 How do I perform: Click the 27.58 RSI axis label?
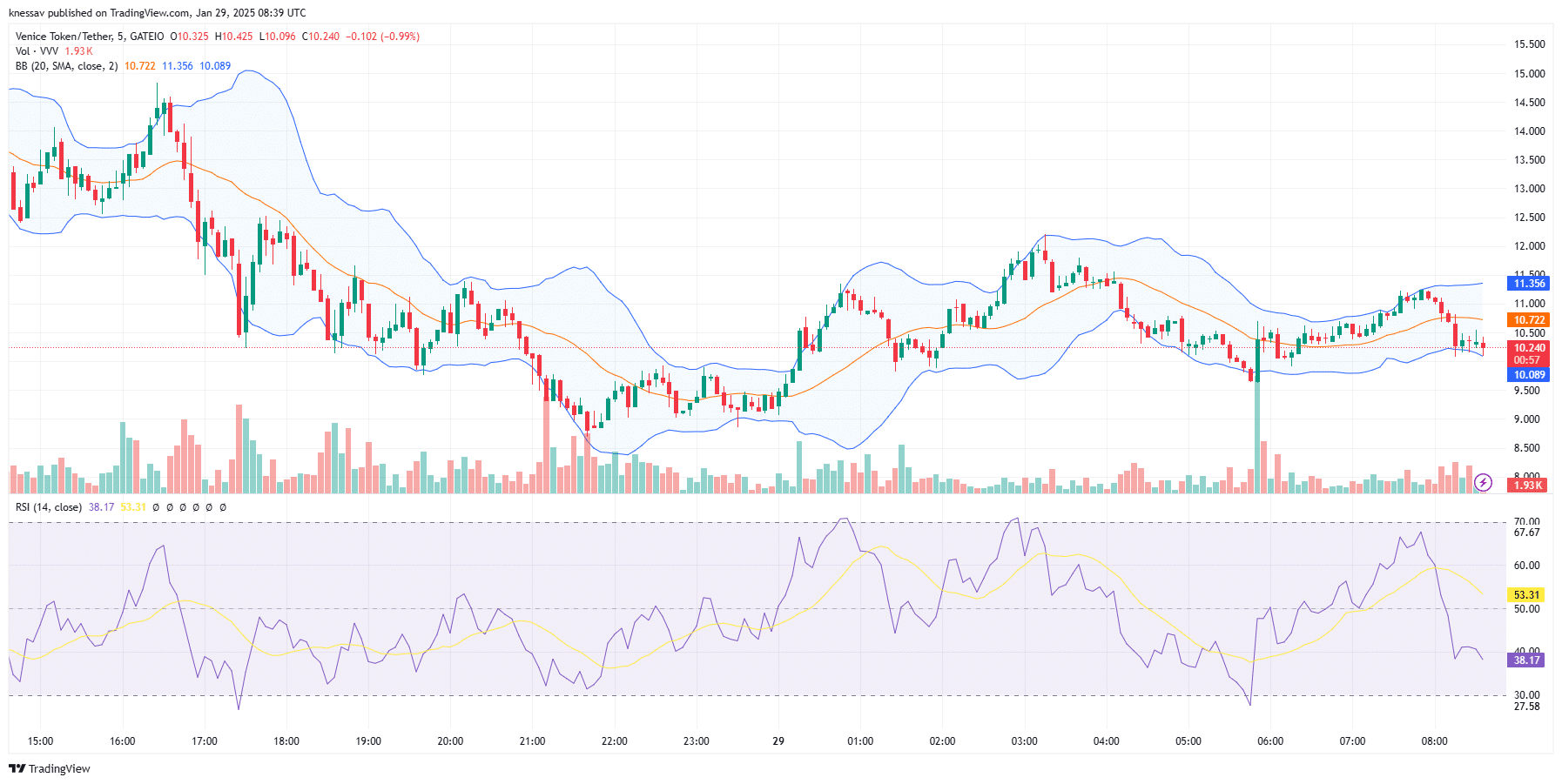pyautogui.click(x=1526, y=707)
